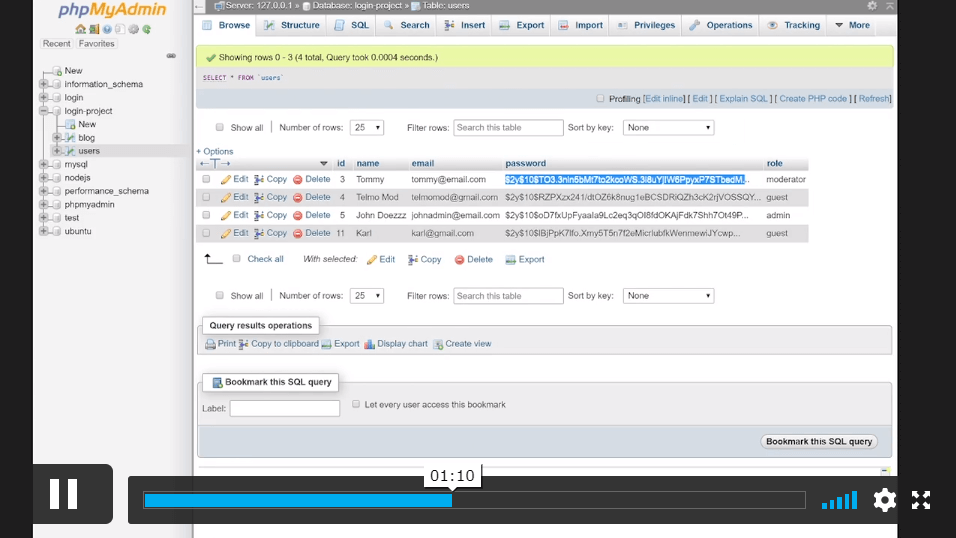
Task: Click pencil Edit icon for Tommy row
Action: click(x=226, y=179)
